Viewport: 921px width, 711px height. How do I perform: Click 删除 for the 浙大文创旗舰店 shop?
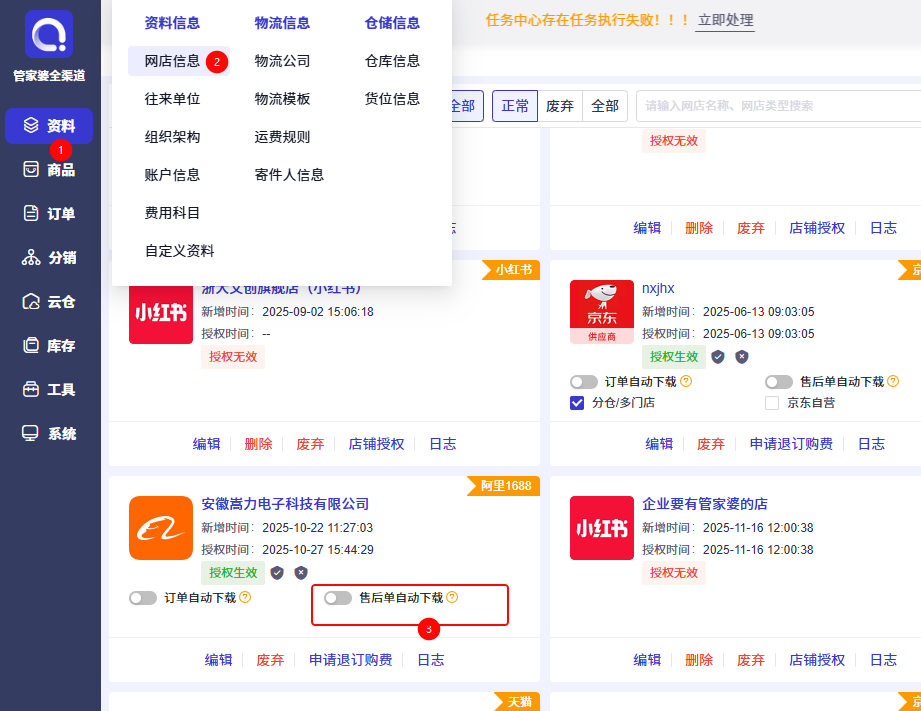pos(258,444)
